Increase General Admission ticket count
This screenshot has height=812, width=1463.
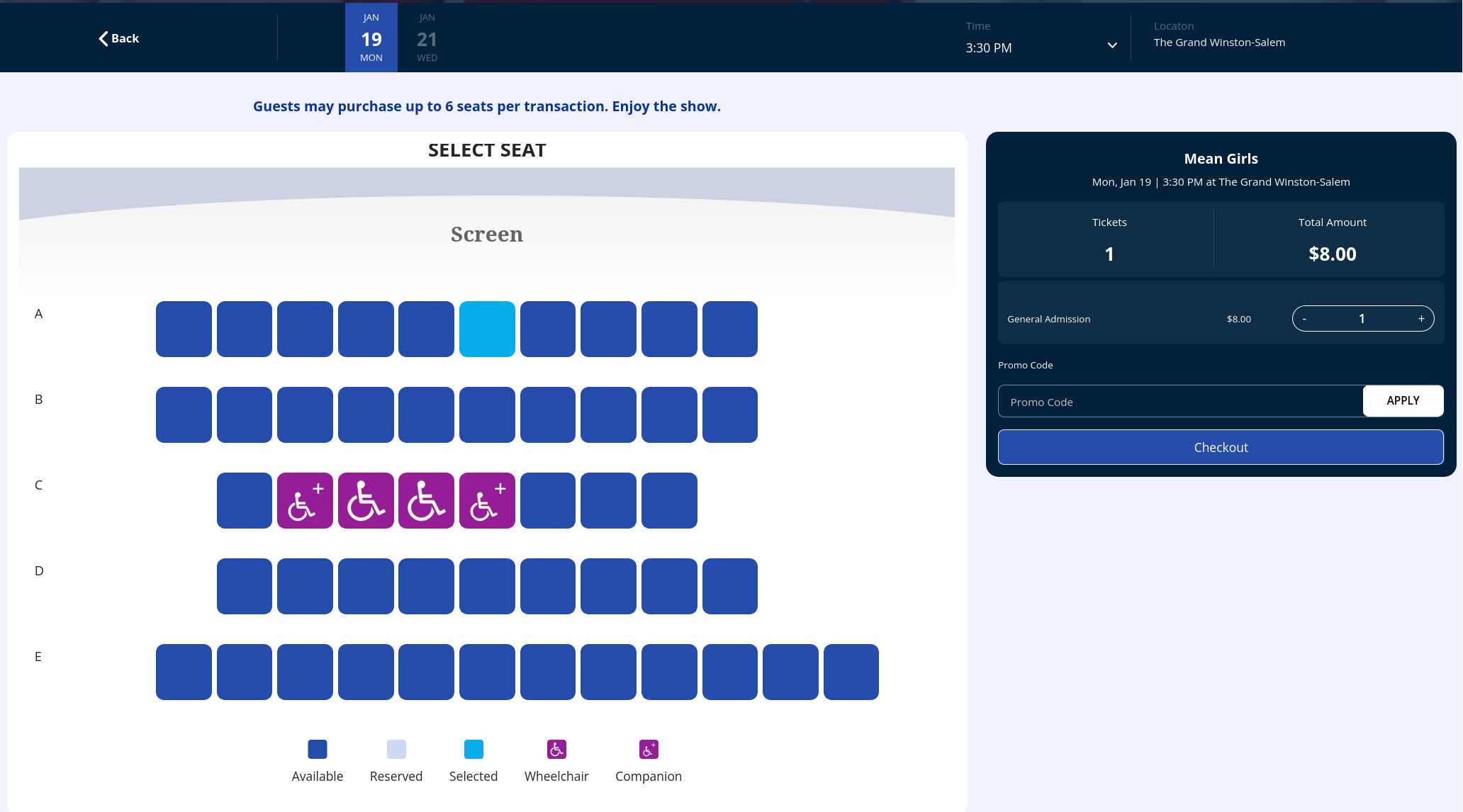tap(1421, 319)
